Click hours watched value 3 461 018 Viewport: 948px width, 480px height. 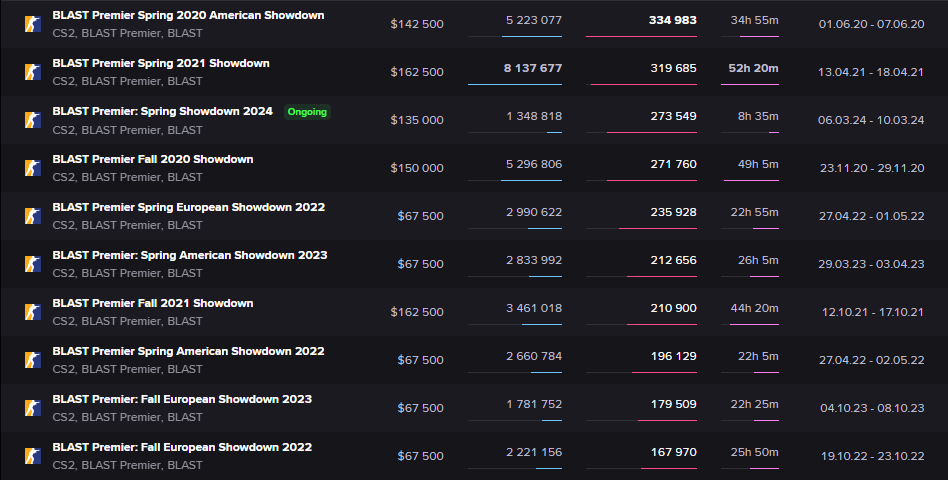[x=534, y=308]
